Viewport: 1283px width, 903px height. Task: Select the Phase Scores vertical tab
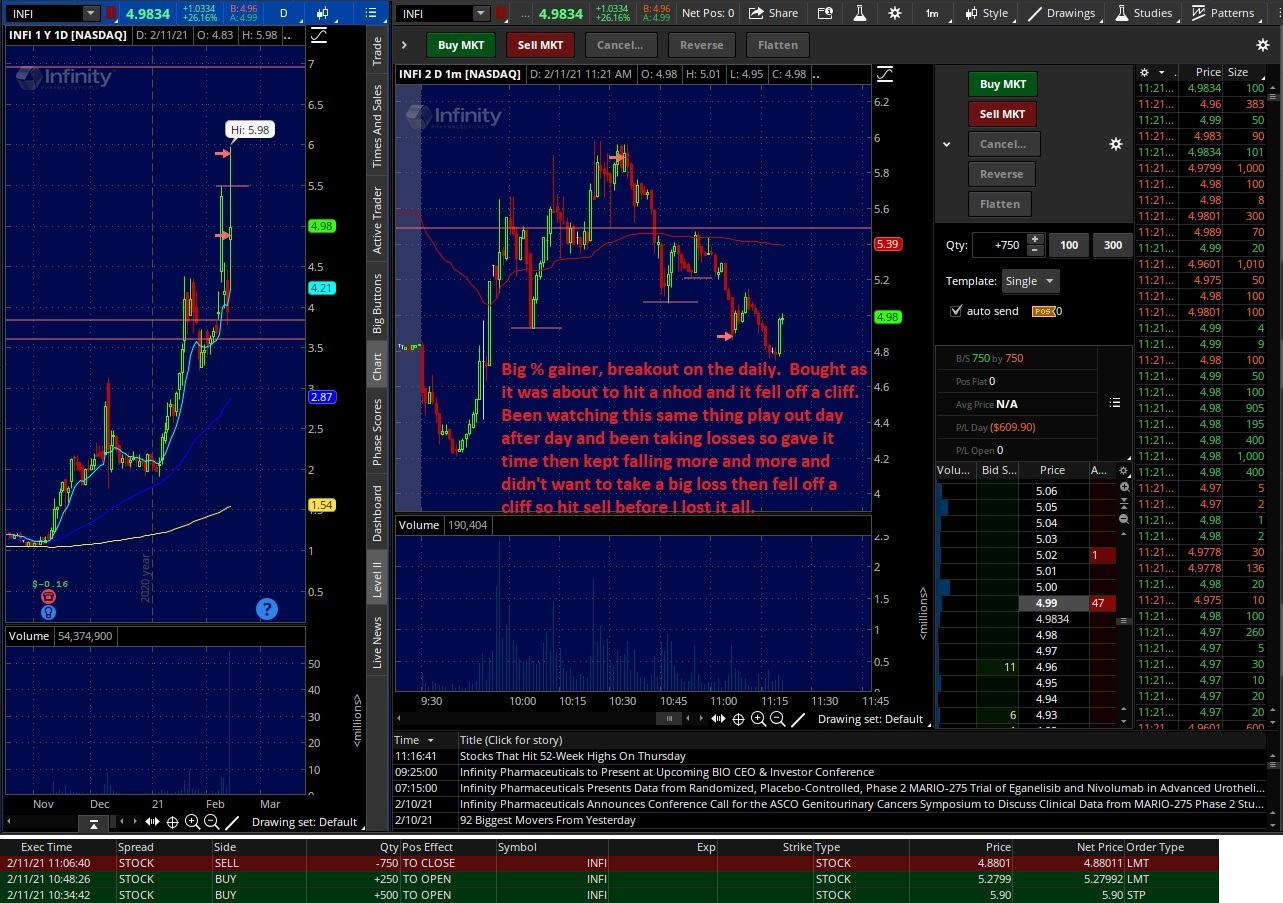pos(377,432)
